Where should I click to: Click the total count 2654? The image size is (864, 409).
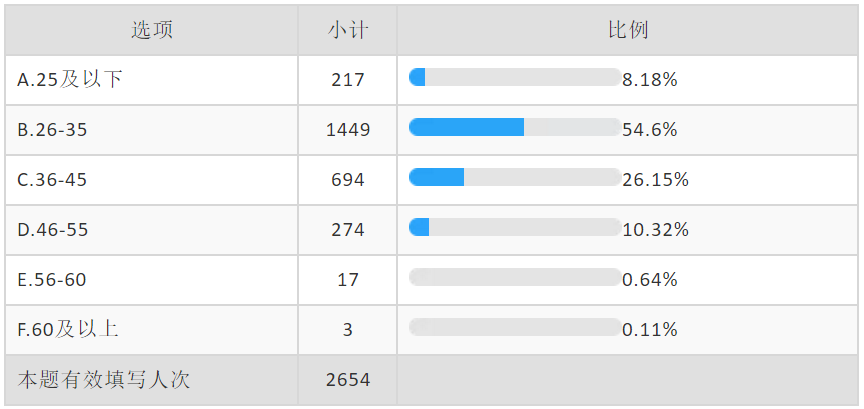pyautogui.click(x=348, y=380)
